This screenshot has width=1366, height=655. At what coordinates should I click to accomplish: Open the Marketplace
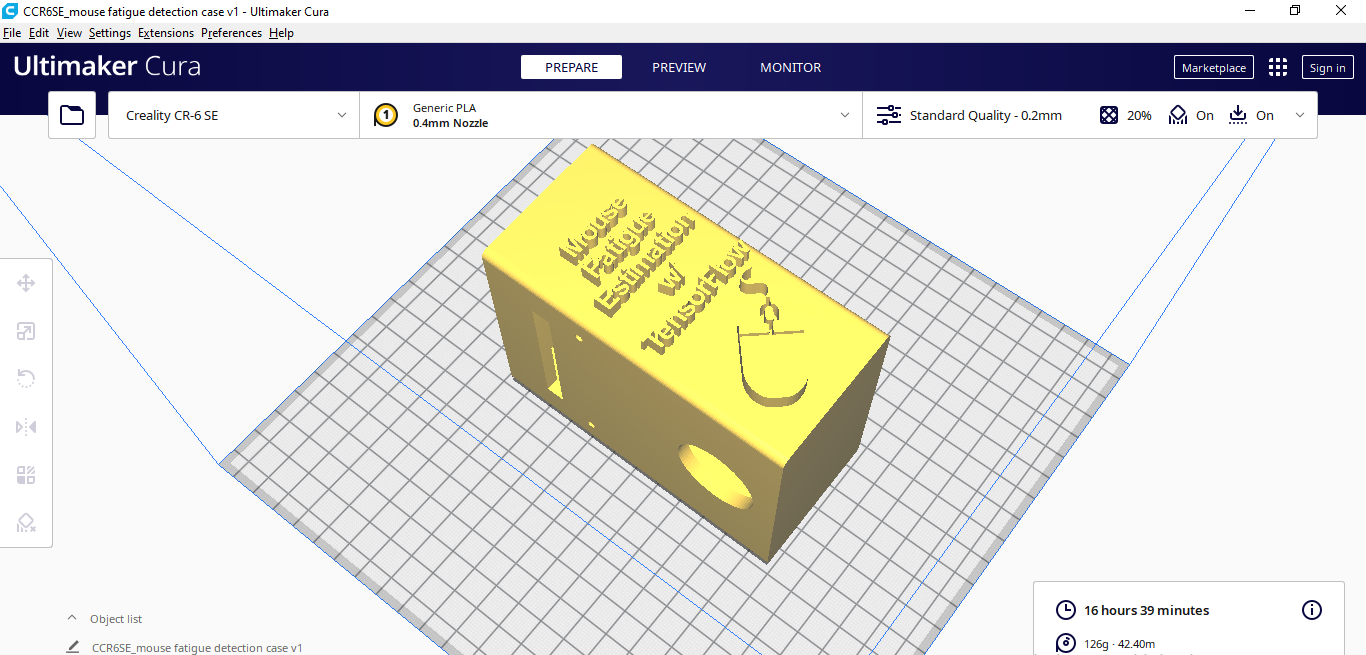1213,67
